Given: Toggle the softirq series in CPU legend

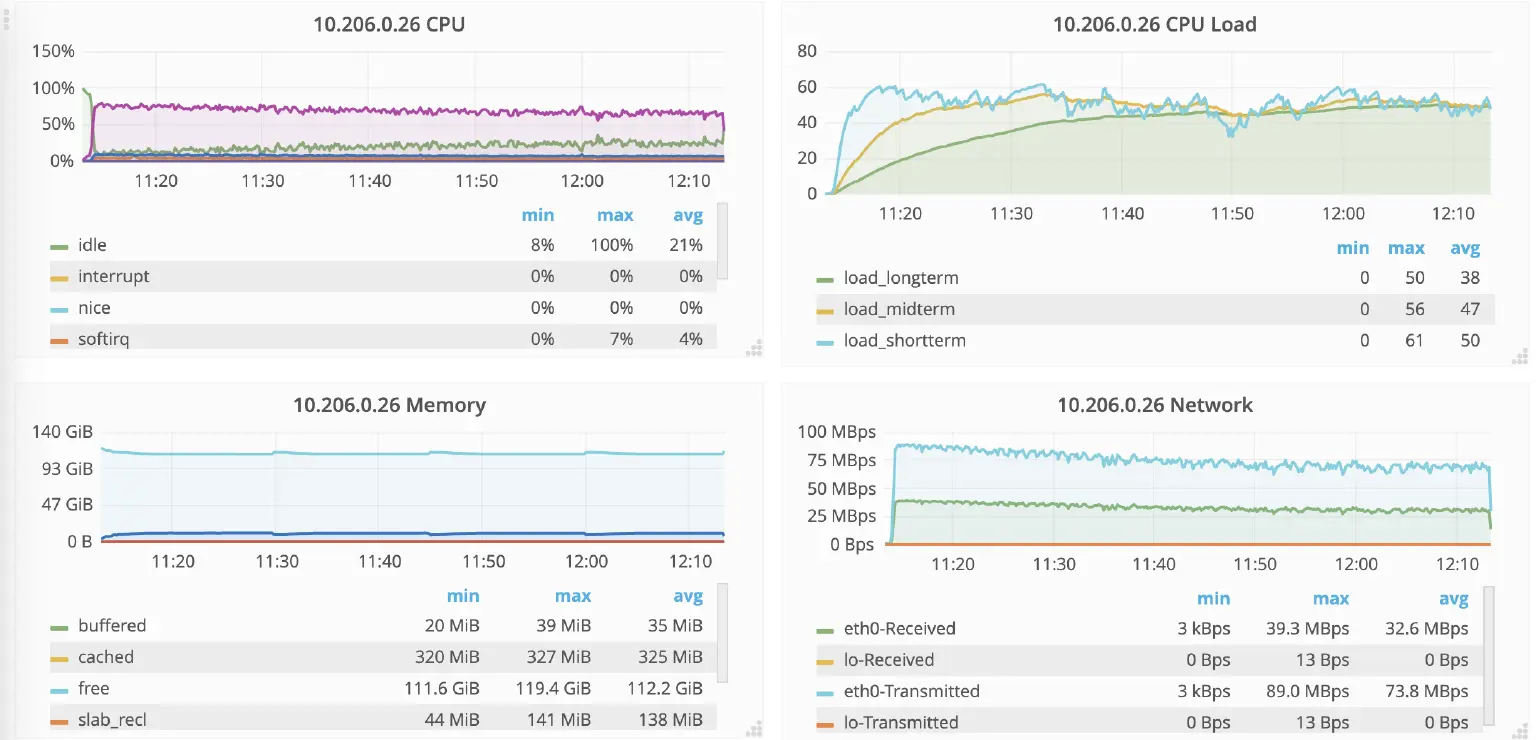Looking at the screenshot, I should 103,339.
